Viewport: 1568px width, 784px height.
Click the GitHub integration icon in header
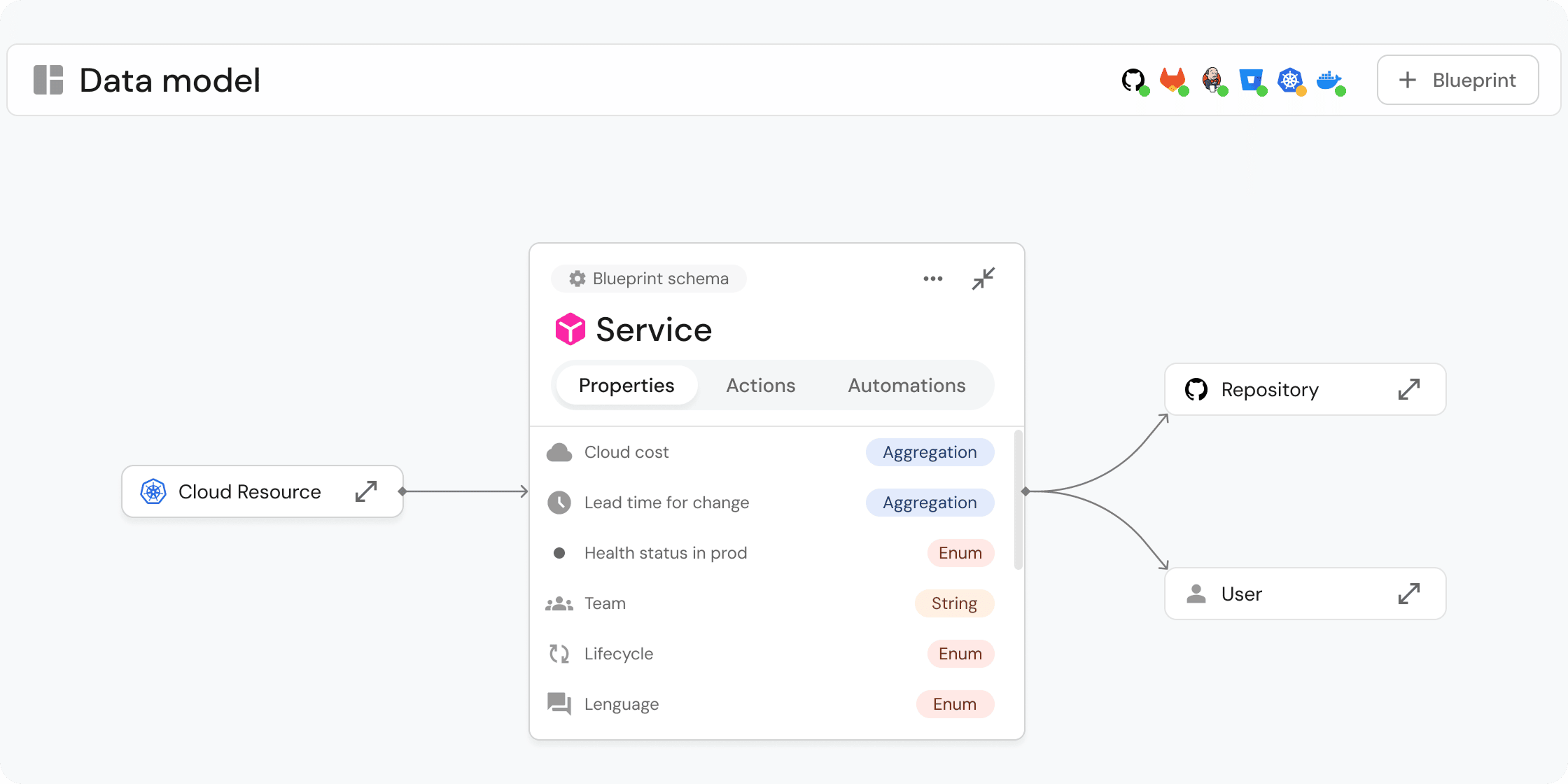click(x=1133, y=80)
